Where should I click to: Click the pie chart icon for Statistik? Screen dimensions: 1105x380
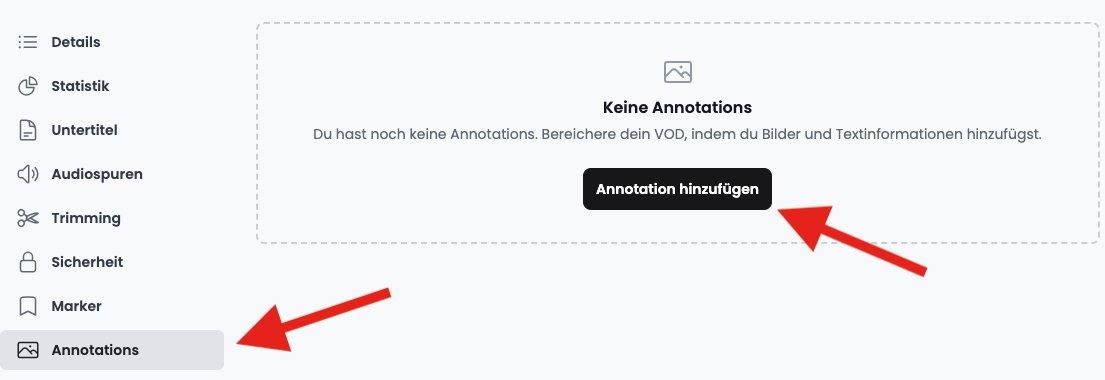tap(27, 87)
